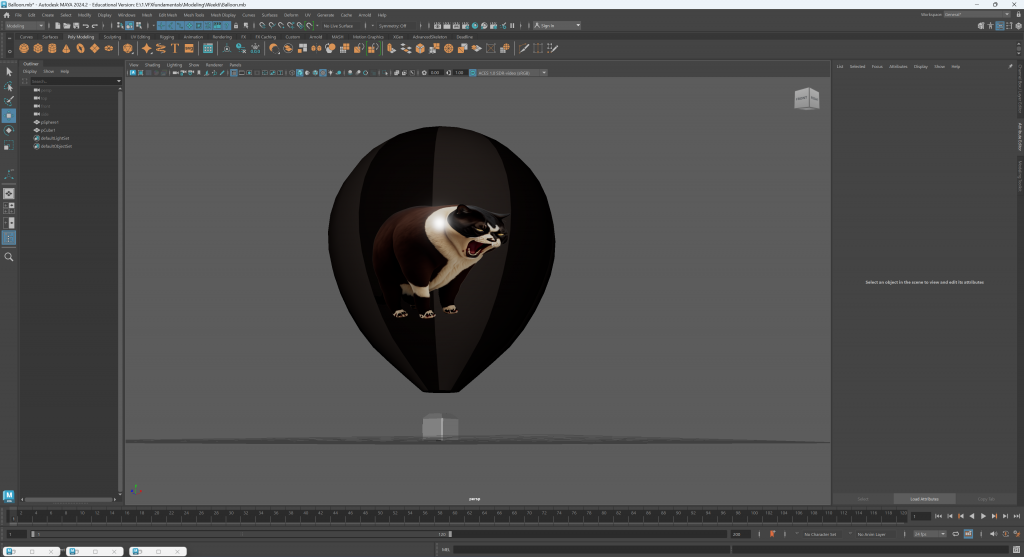
Task: Click the pin icon in Attribute Editor
Action: pyautogui.click(x=1010, y=66)
